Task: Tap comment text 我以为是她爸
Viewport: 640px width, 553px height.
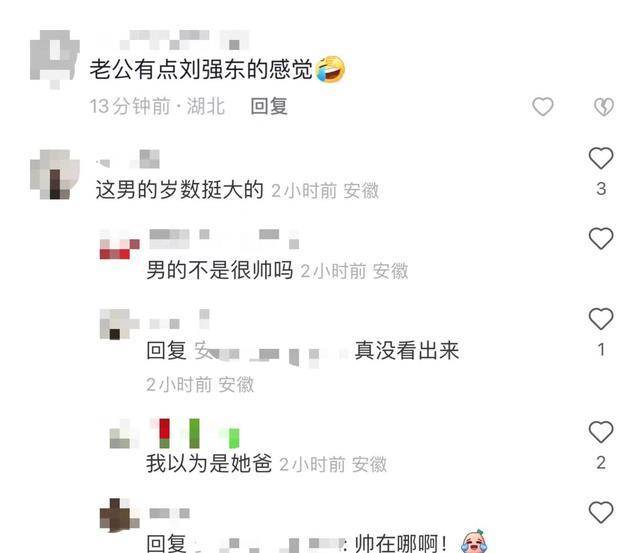Action: click(209, 464)
